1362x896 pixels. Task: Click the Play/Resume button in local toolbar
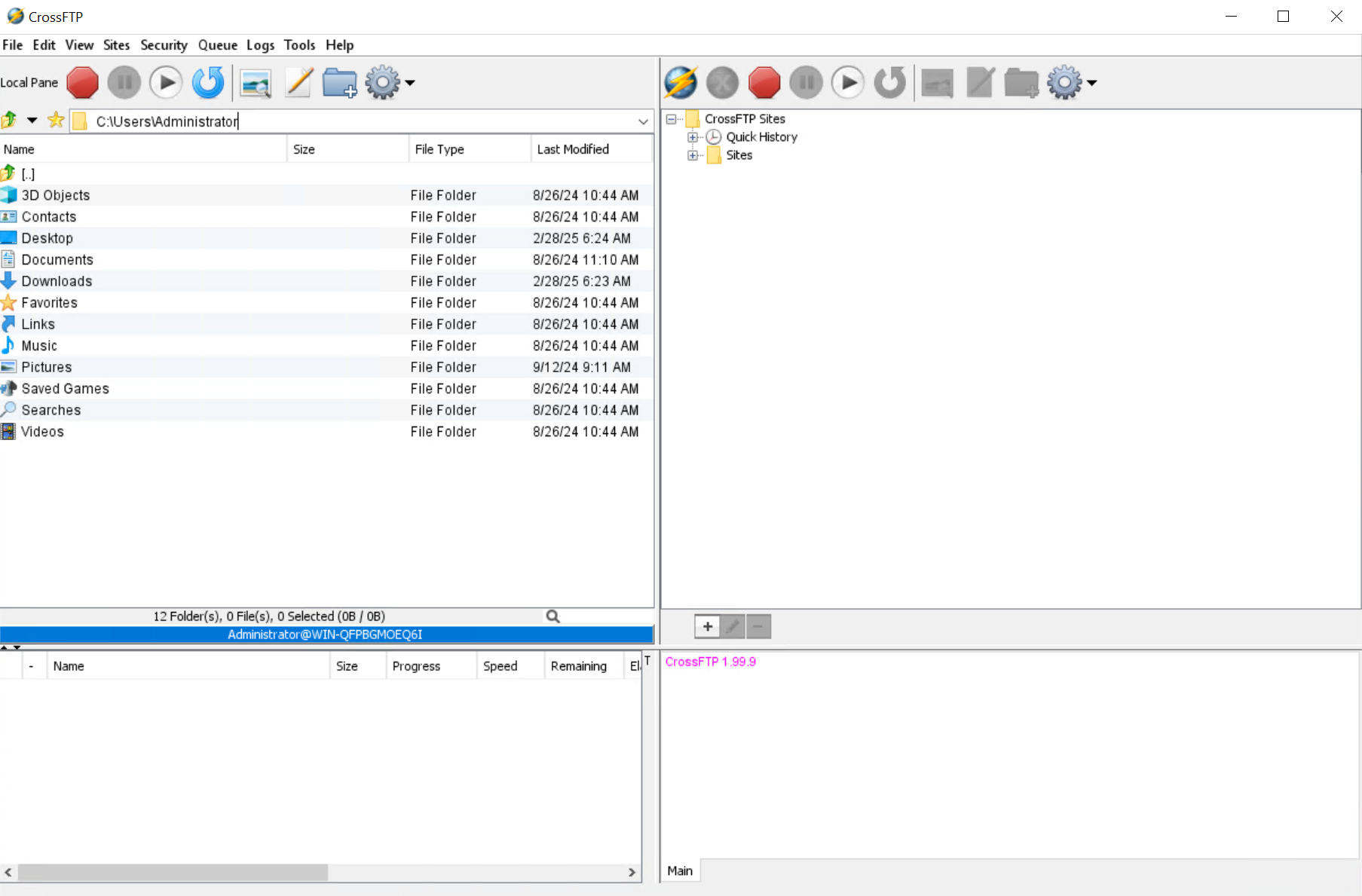point(166,83)
